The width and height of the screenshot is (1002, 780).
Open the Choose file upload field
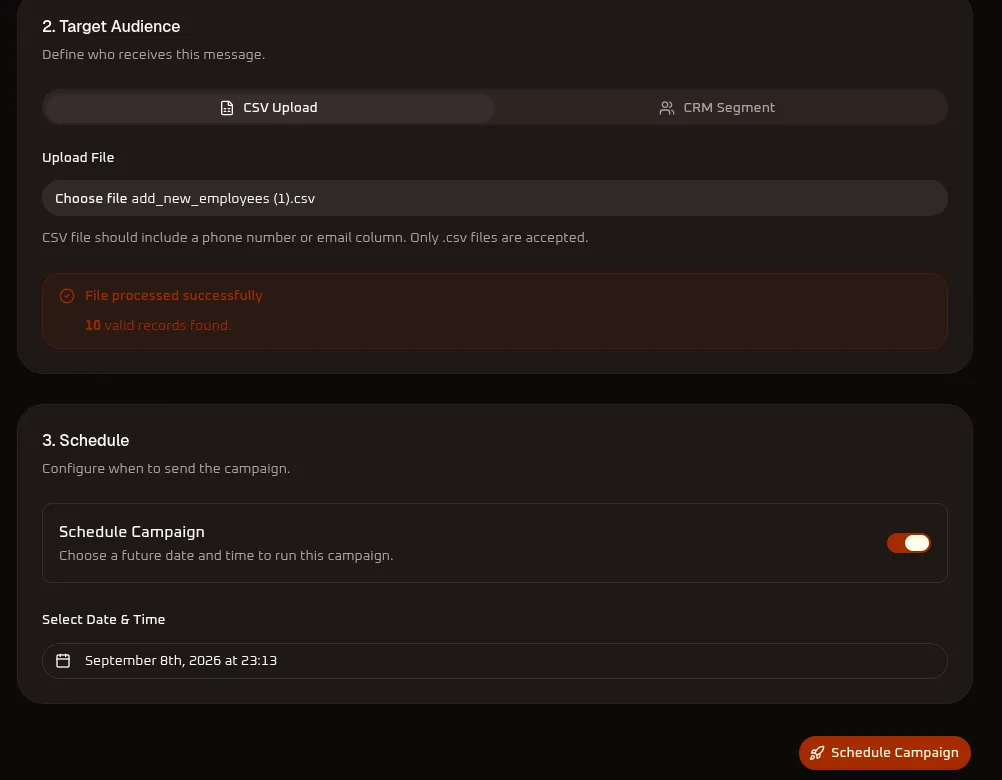pyautogui.click(x=495, y=198)
